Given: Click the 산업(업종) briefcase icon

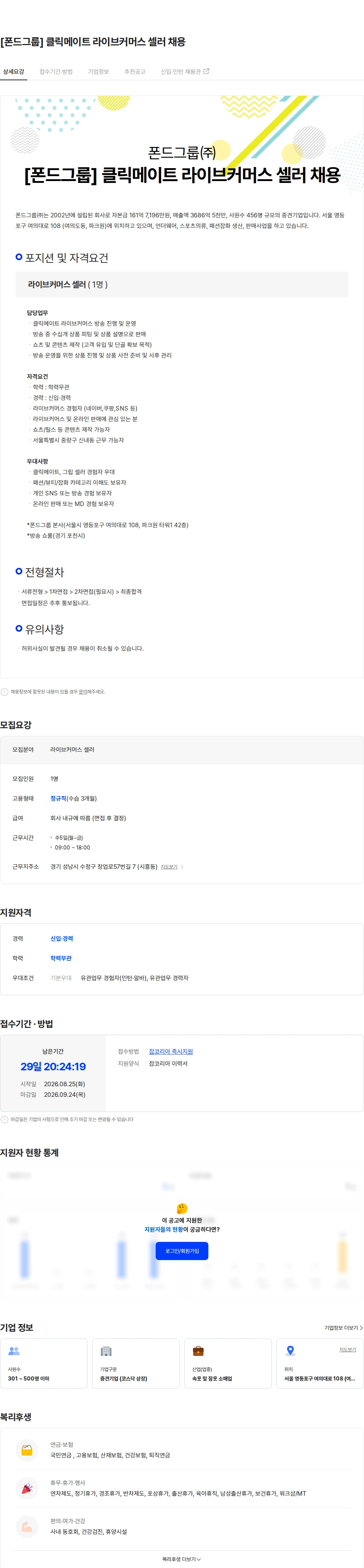Looking at the screenshot, I should [x=198, y=1351].
